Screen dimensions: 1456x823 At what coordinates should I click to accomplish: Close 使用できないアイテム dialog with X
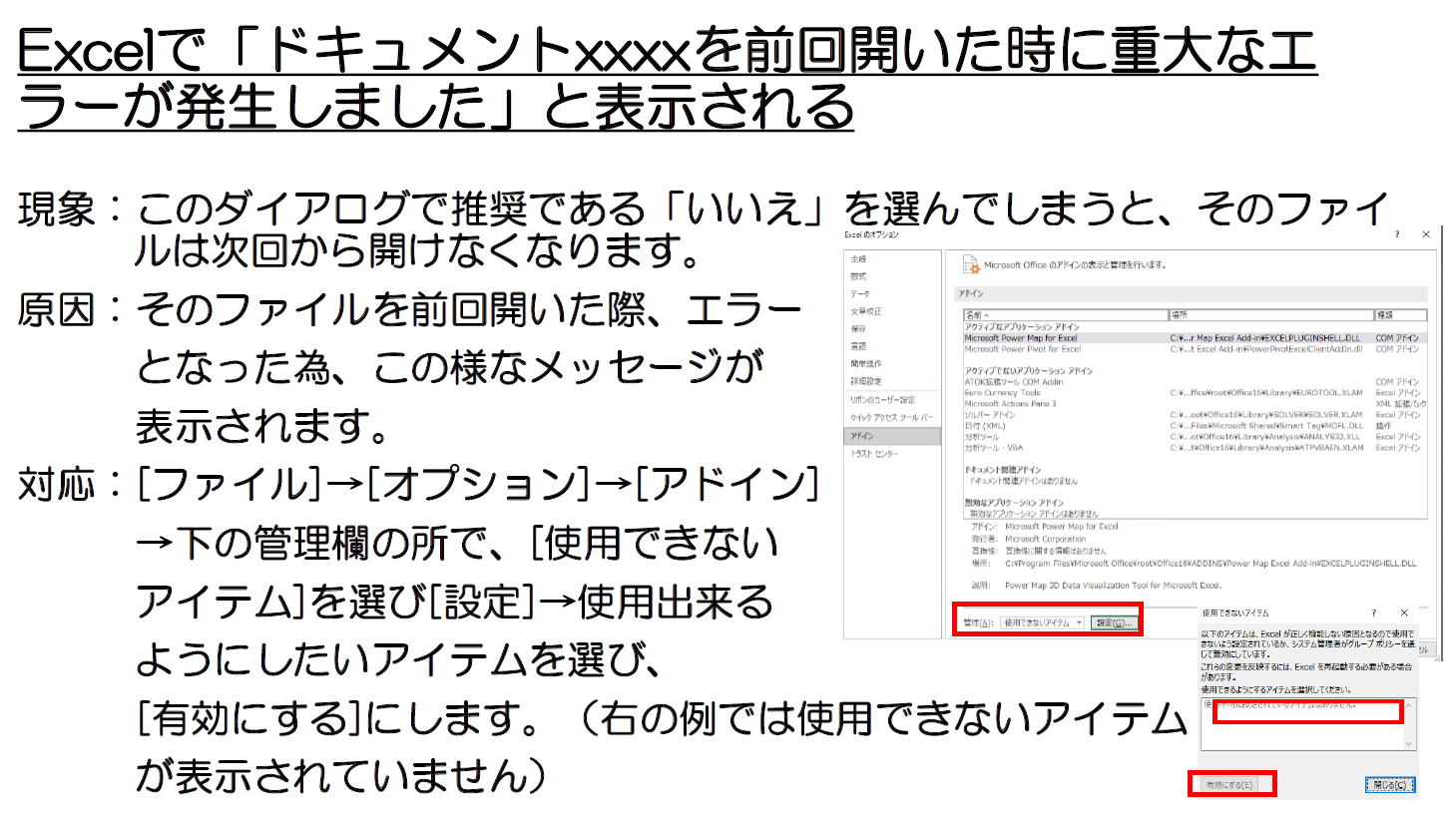[1404, 613]
